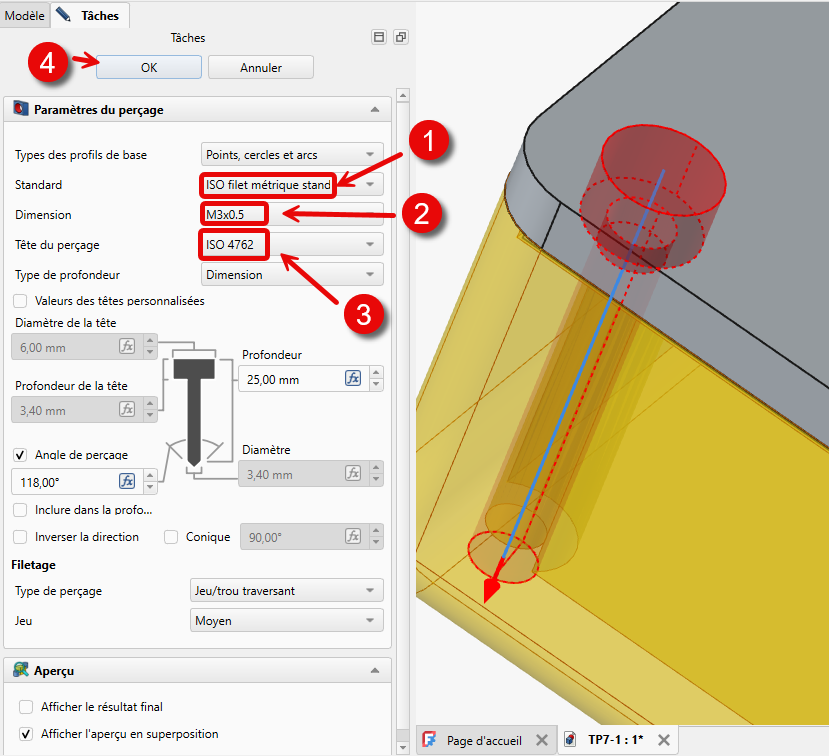
Task: Click fx icon next to Conique angle field
Action: pos(353,537)
